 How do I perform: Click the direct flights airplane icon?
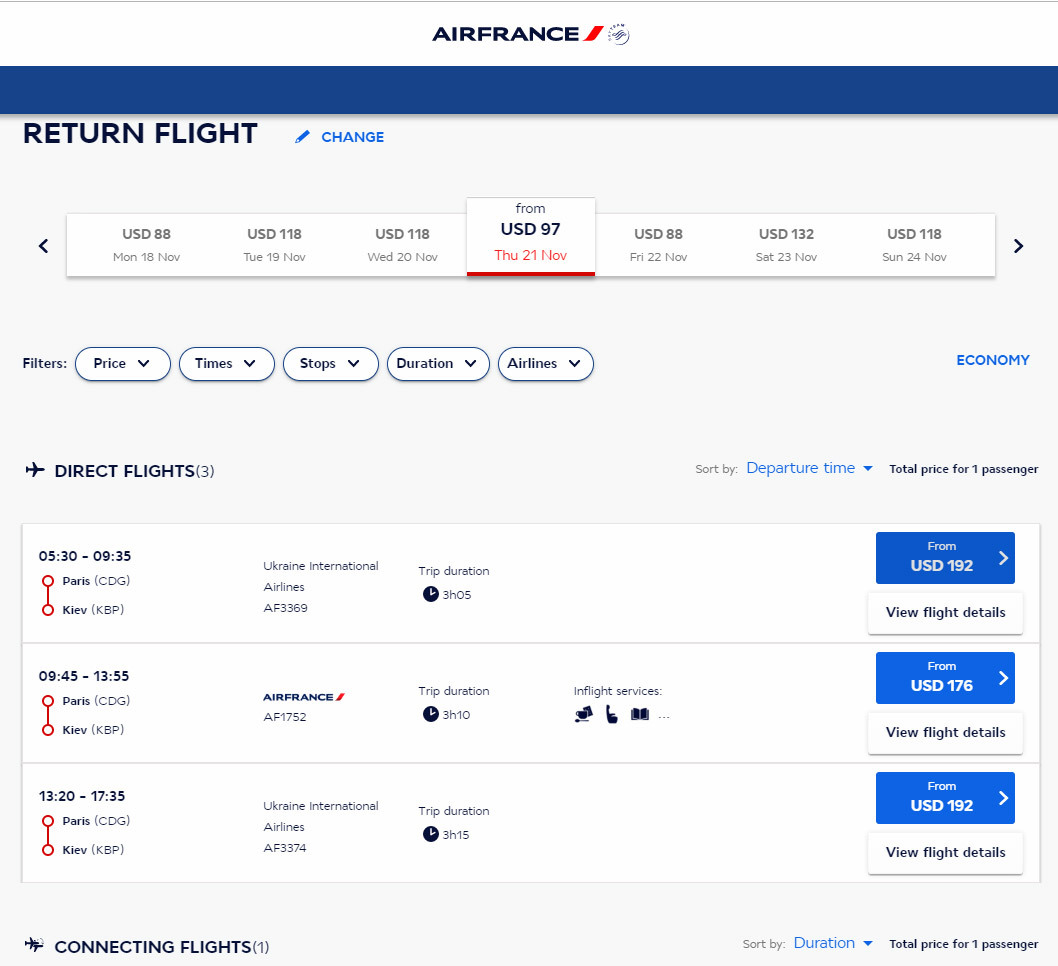(35, 470)
